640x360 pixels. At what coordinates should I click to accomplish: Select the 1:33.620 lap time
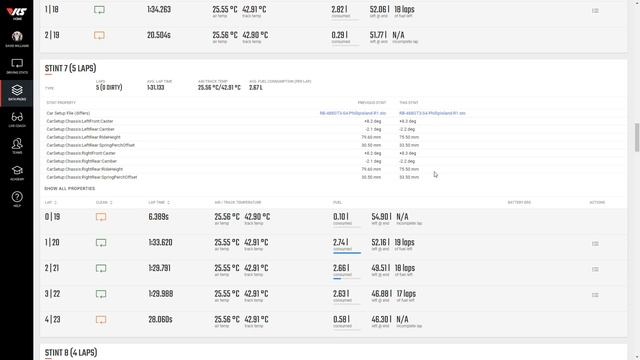(x=160, y=242)
